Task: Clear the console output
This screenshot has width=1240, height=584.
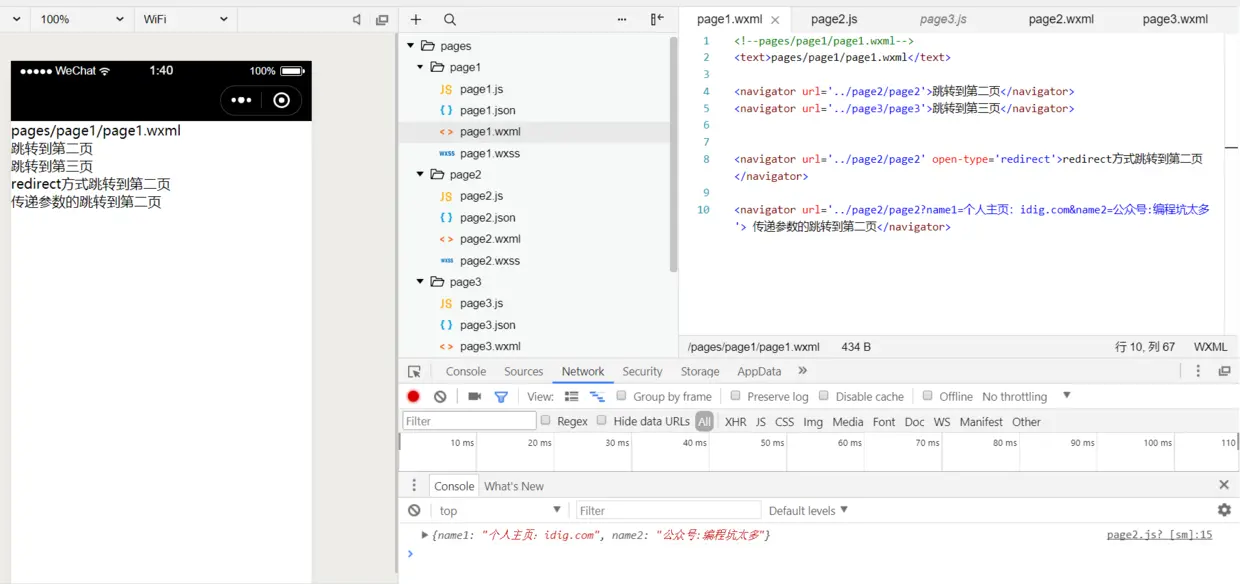Action: [414, 510]
